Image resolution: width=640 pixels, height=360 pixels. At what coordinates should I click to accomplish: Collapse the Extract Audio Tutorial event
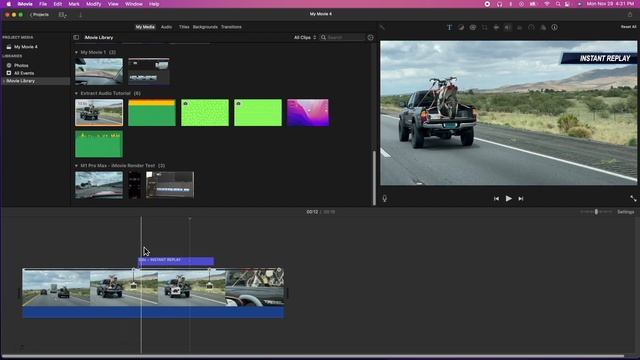coord(76,93)
